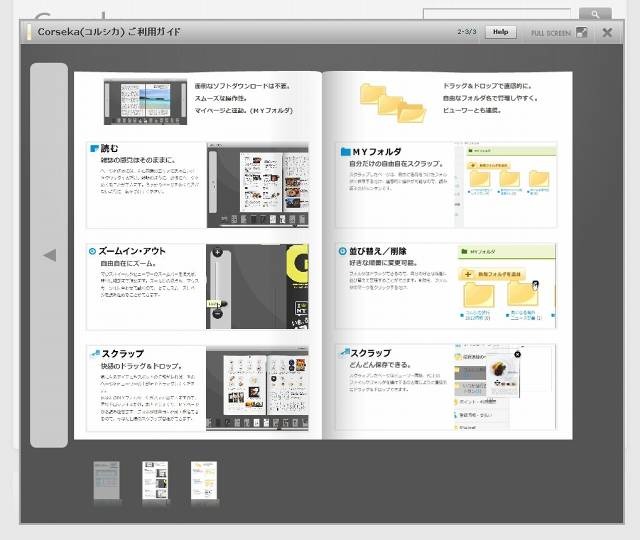640x540 pixels.
Task: Click the plus button in zoom screenshot
Action: 218,252
